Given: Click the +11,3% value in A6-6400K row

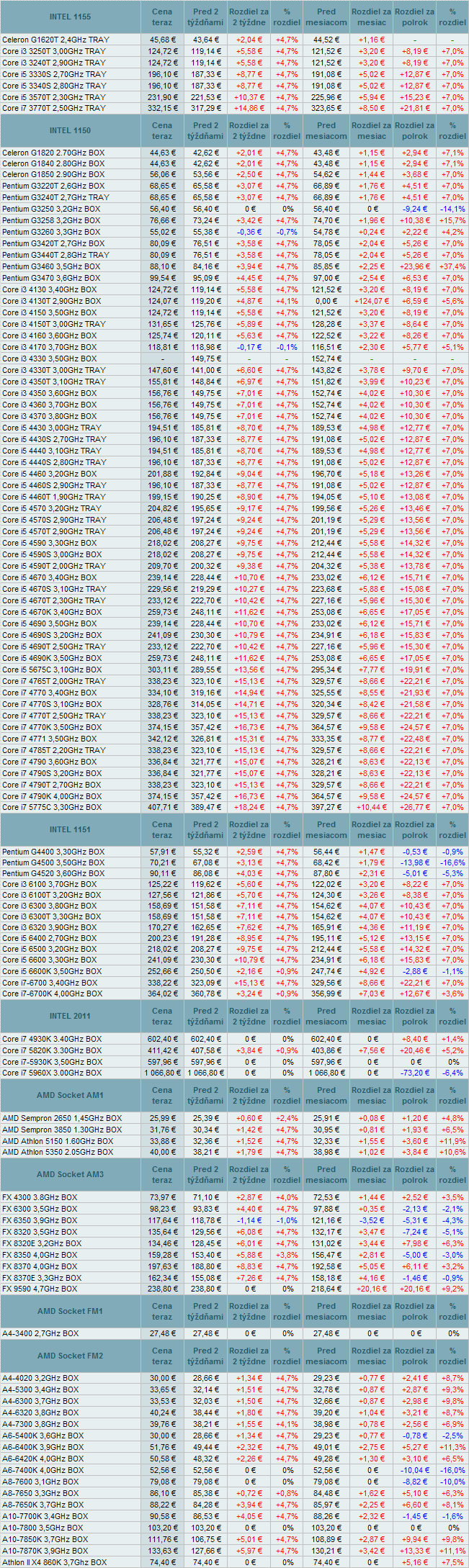Looking at the screenshot, I should (x=452, y=1447).
